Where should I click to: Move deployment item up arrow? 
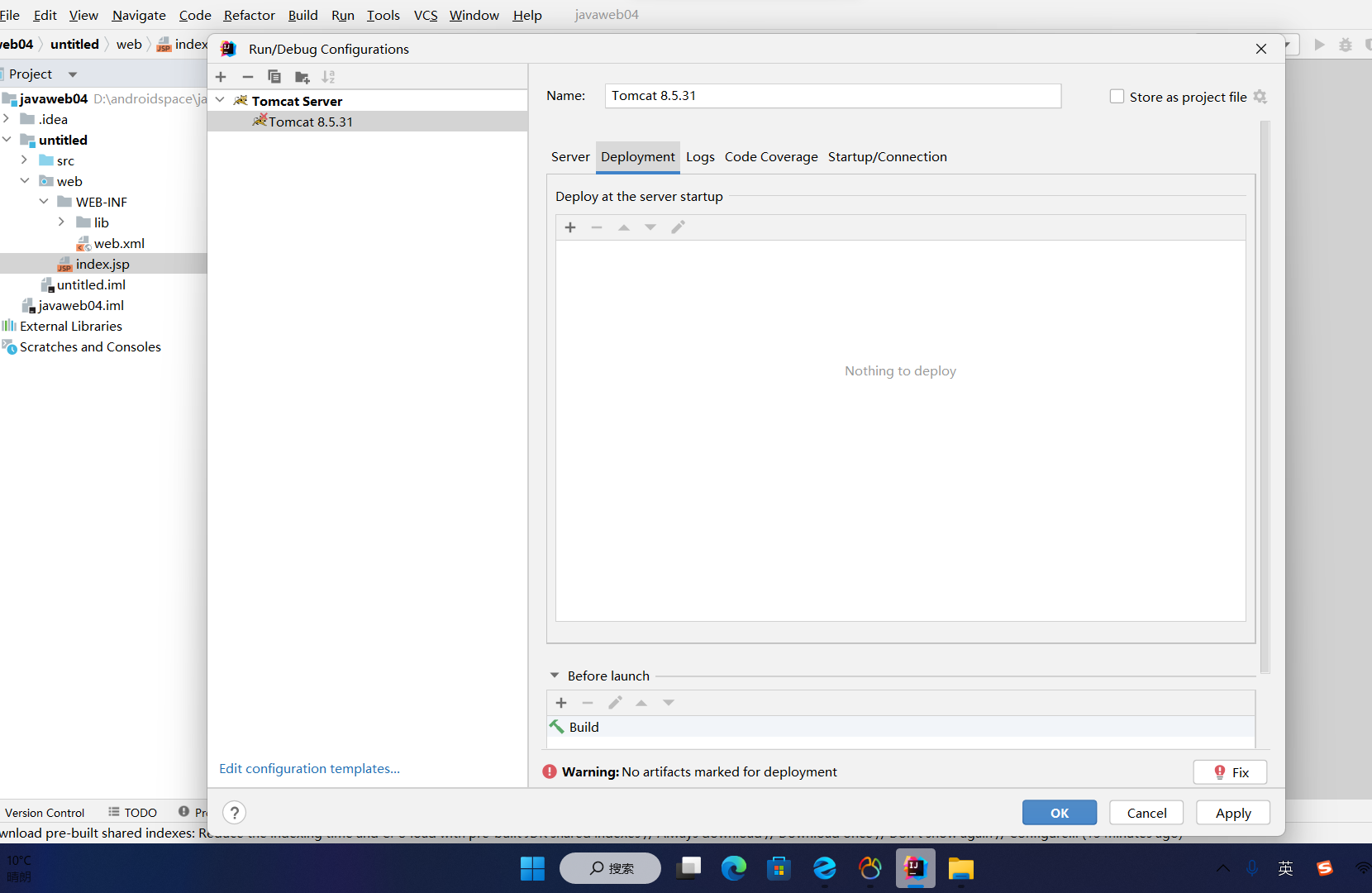(624, 227)
